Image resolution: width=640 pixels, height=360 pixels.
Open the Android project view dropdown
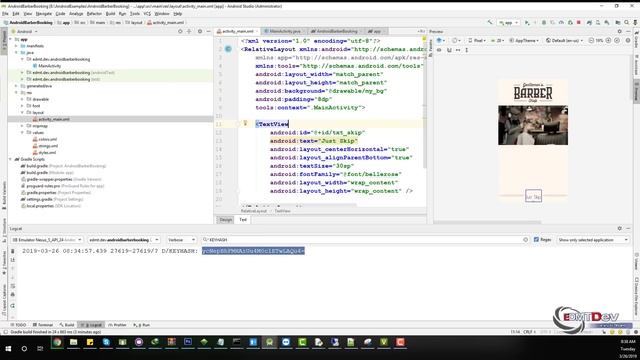coord(24,31)
